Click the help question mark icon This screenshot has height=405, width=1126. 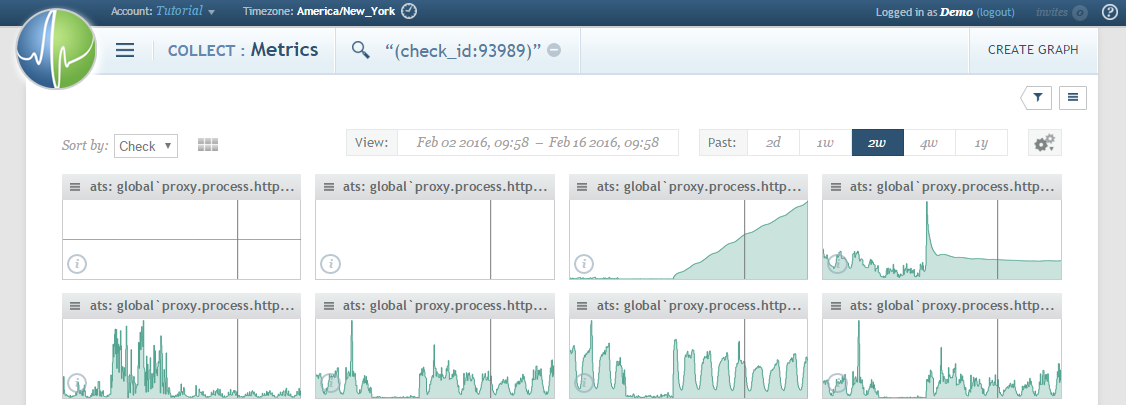coord(1109,12)
